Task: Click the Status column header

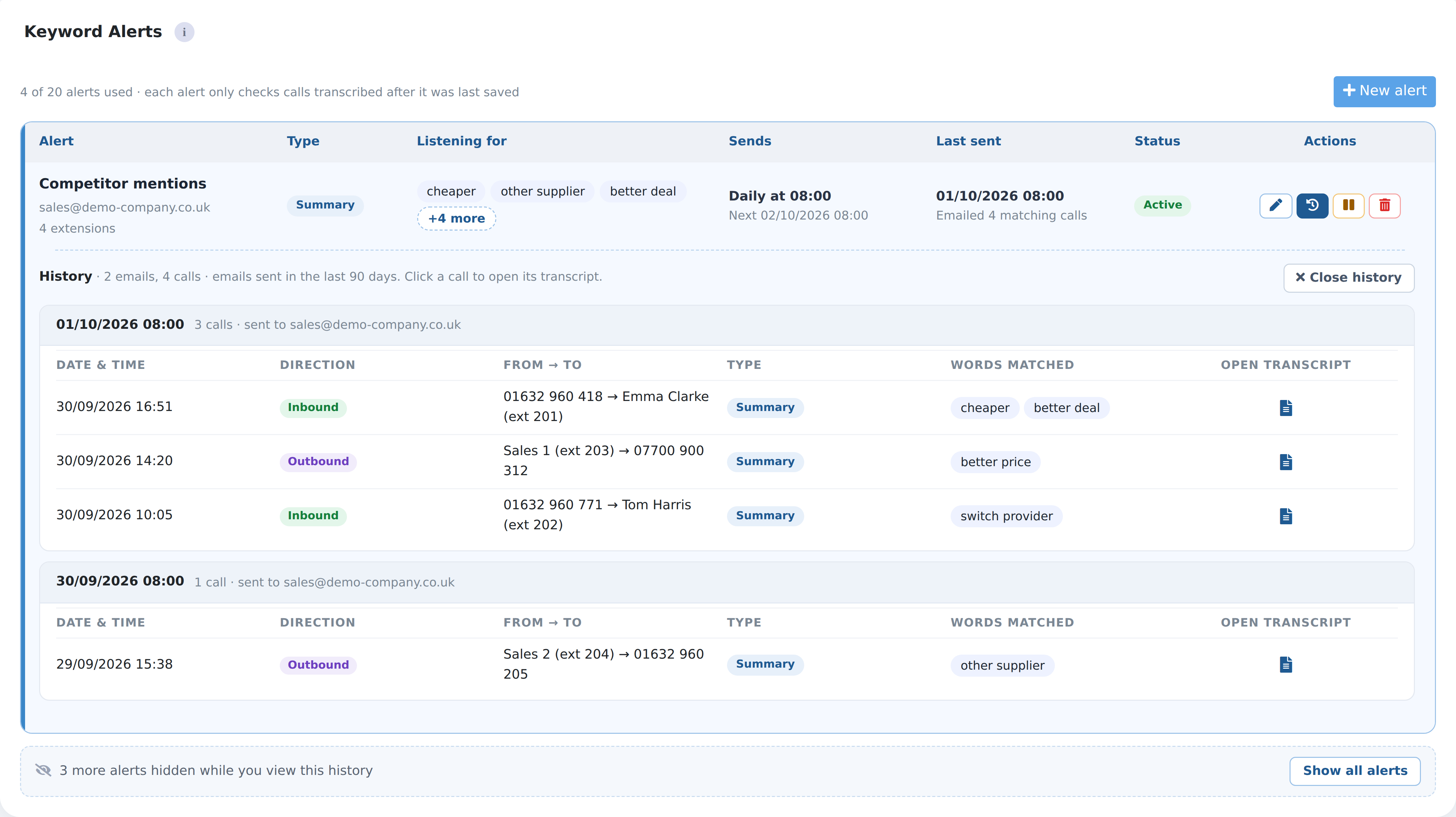Action: click(x=1157, y=141)
